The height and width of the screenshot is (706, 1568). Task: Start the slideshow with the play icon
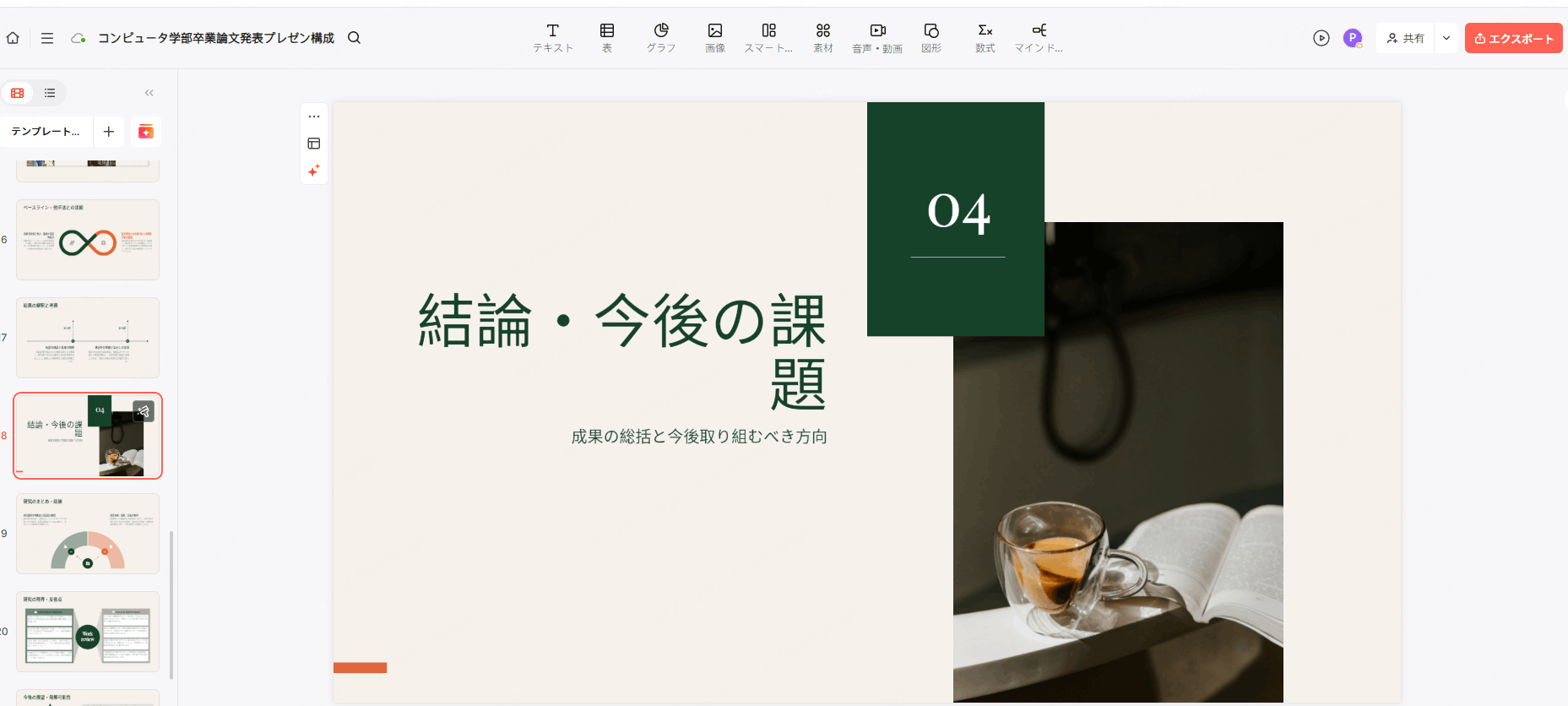point(1321,38)
